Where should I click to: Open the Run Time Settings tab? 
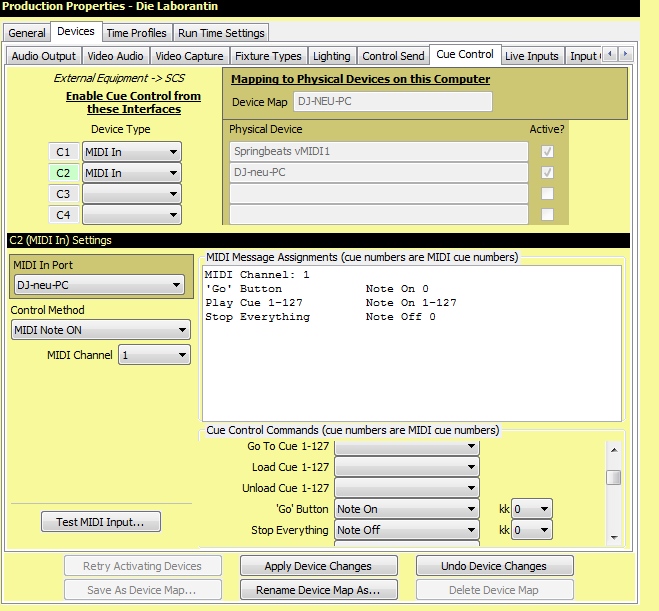point(223,33)
